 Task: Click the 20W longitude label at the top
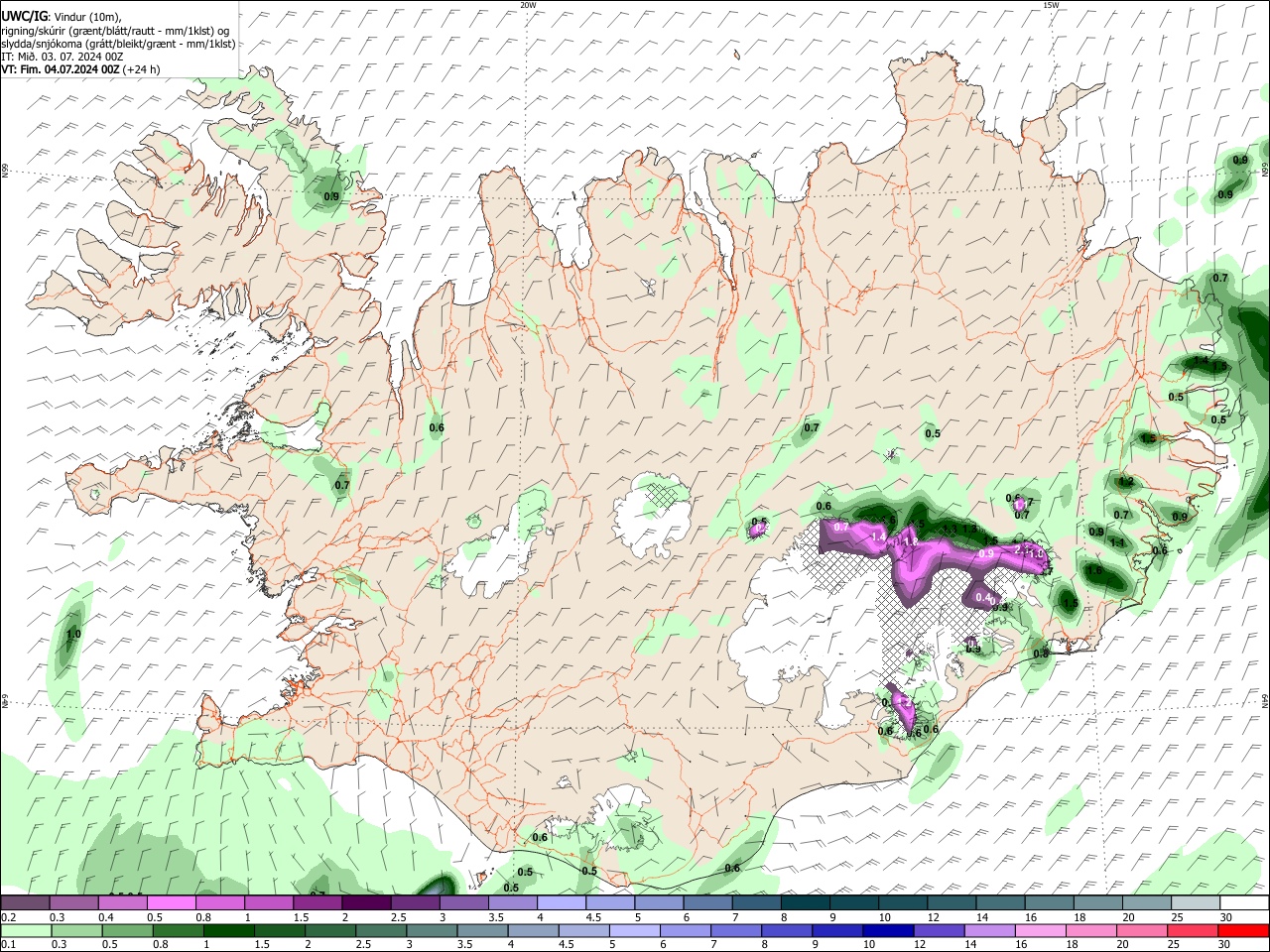pyautogui.click(x=529, y=5)
